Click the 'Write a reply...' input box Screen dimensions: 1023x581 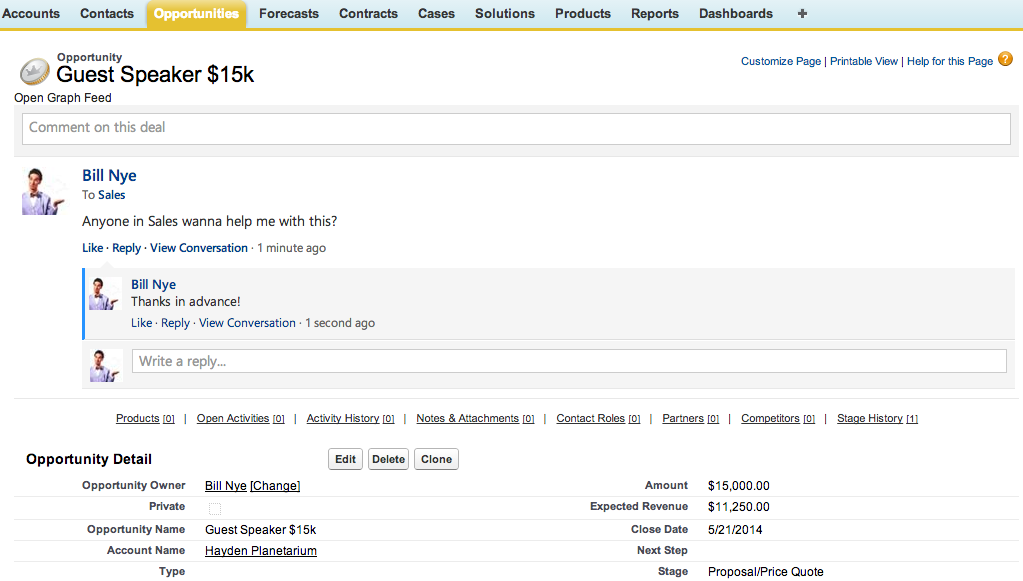(569, 361)
